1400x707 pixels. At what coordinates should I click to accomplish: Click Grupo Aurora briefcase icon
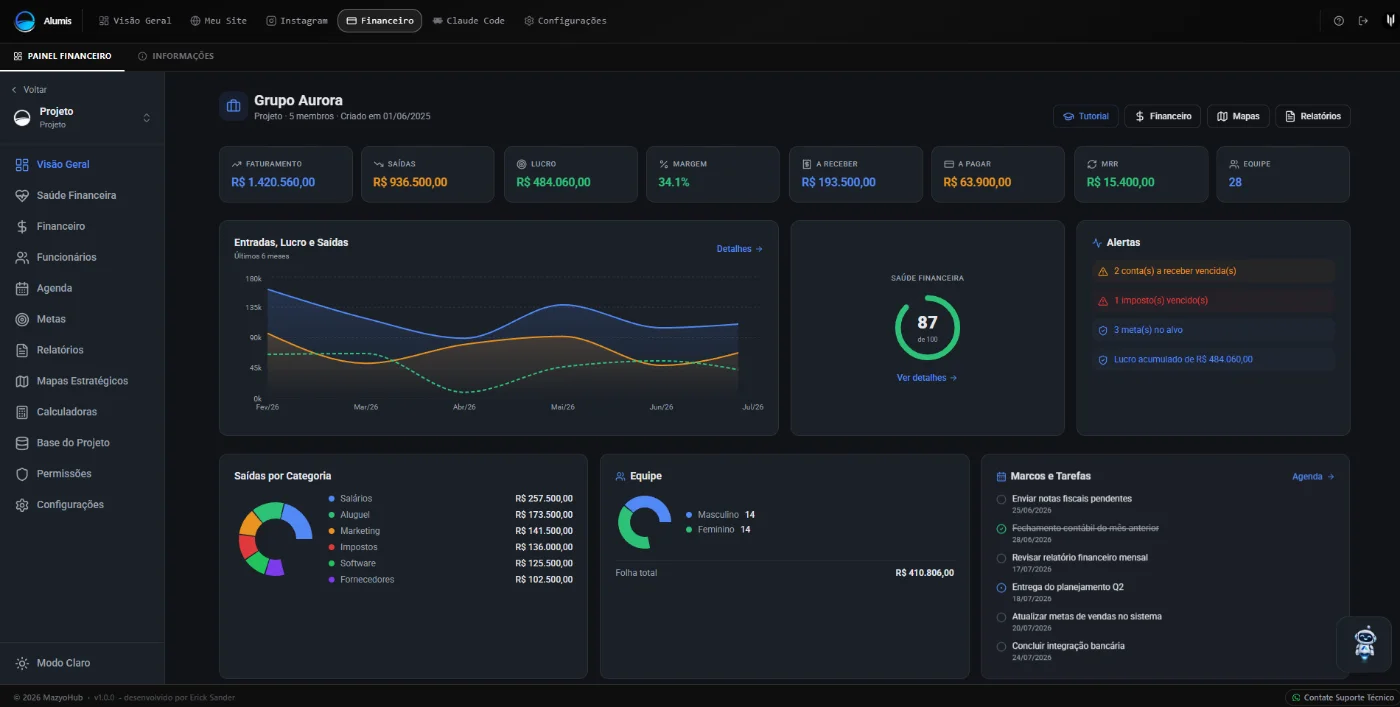233,106
